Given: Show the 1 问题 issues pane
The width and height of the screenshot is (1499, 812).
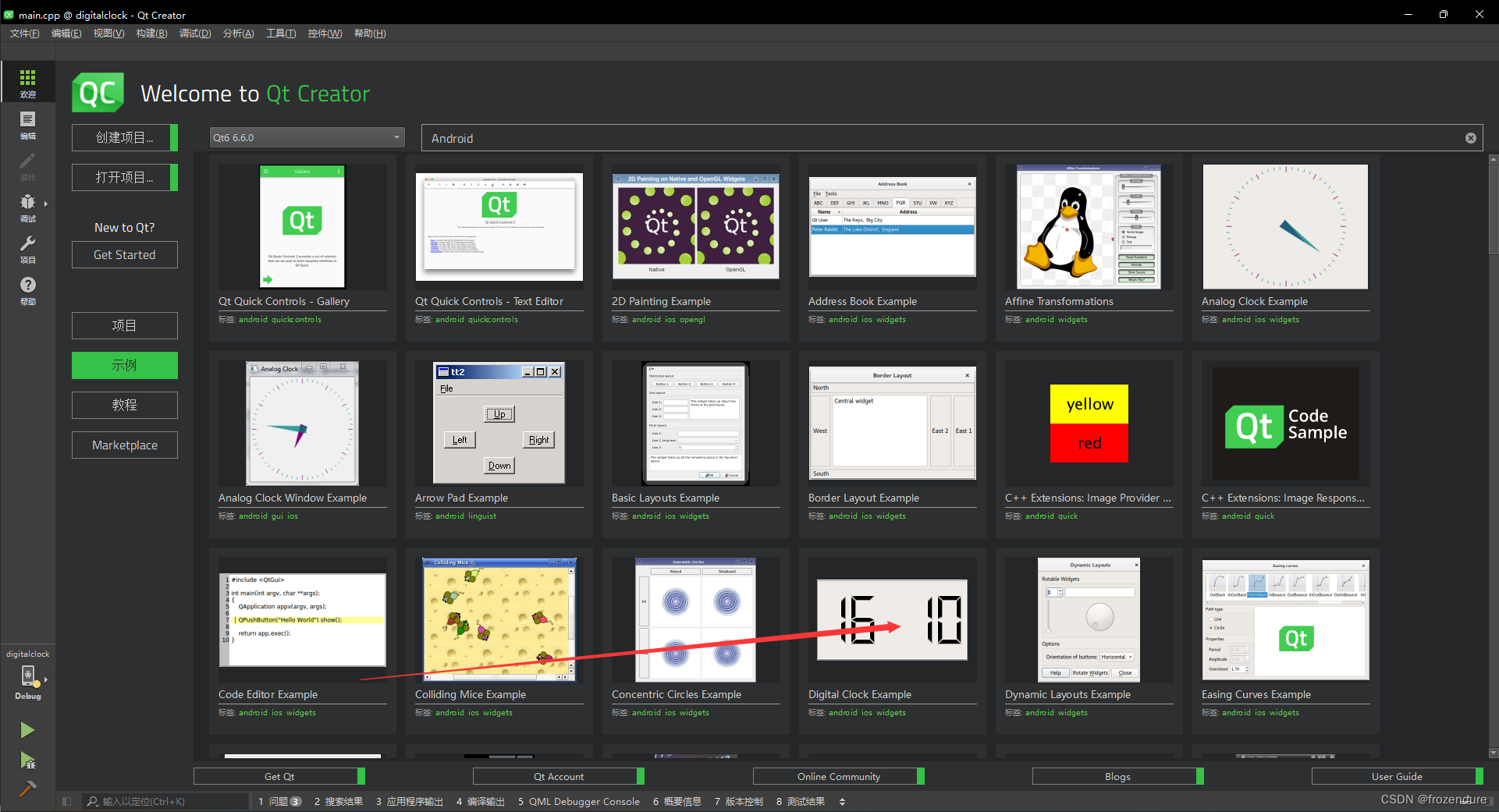Looking at the screenshot, I should [x=280, y=801].
